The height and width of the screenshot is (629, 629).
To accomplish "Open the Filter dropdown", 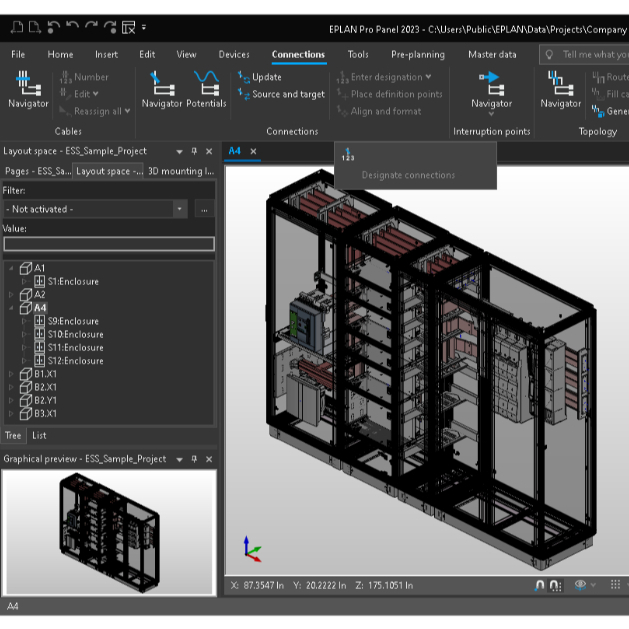I will pos(179,209).
